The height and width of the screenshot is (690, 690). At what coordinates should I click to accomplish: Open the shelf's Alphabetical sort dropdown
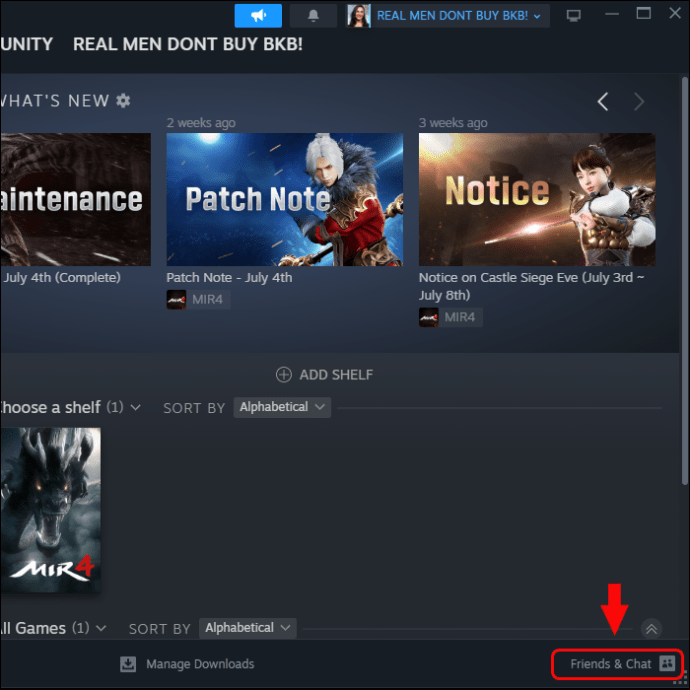tap(282, 407)
